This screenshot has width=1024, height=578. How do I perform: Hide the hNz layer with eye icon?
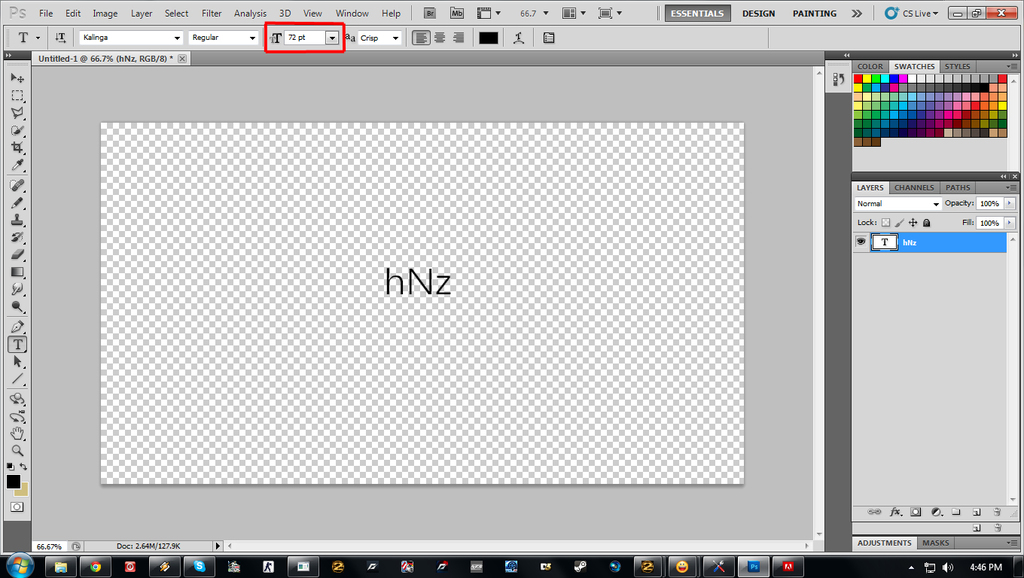(860, 242)
